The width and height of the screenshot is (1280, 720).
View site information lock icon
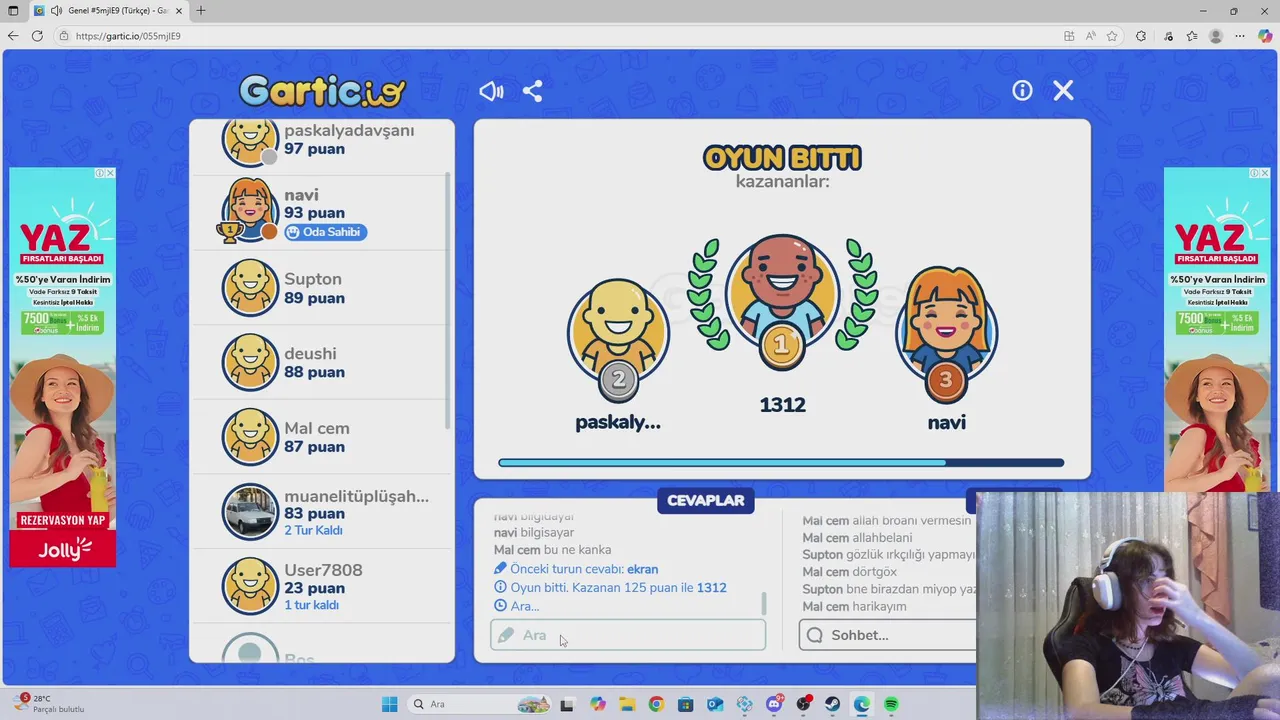coord(64,36)
